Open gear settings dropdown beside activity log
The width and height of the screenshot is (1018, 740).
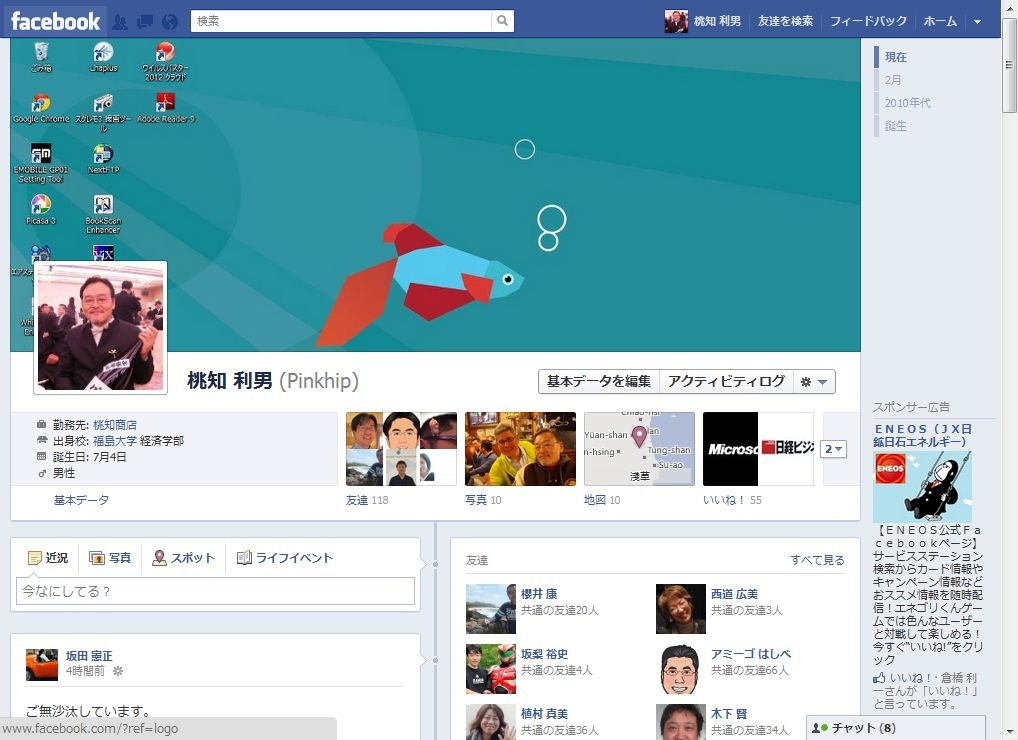point(814,382)
